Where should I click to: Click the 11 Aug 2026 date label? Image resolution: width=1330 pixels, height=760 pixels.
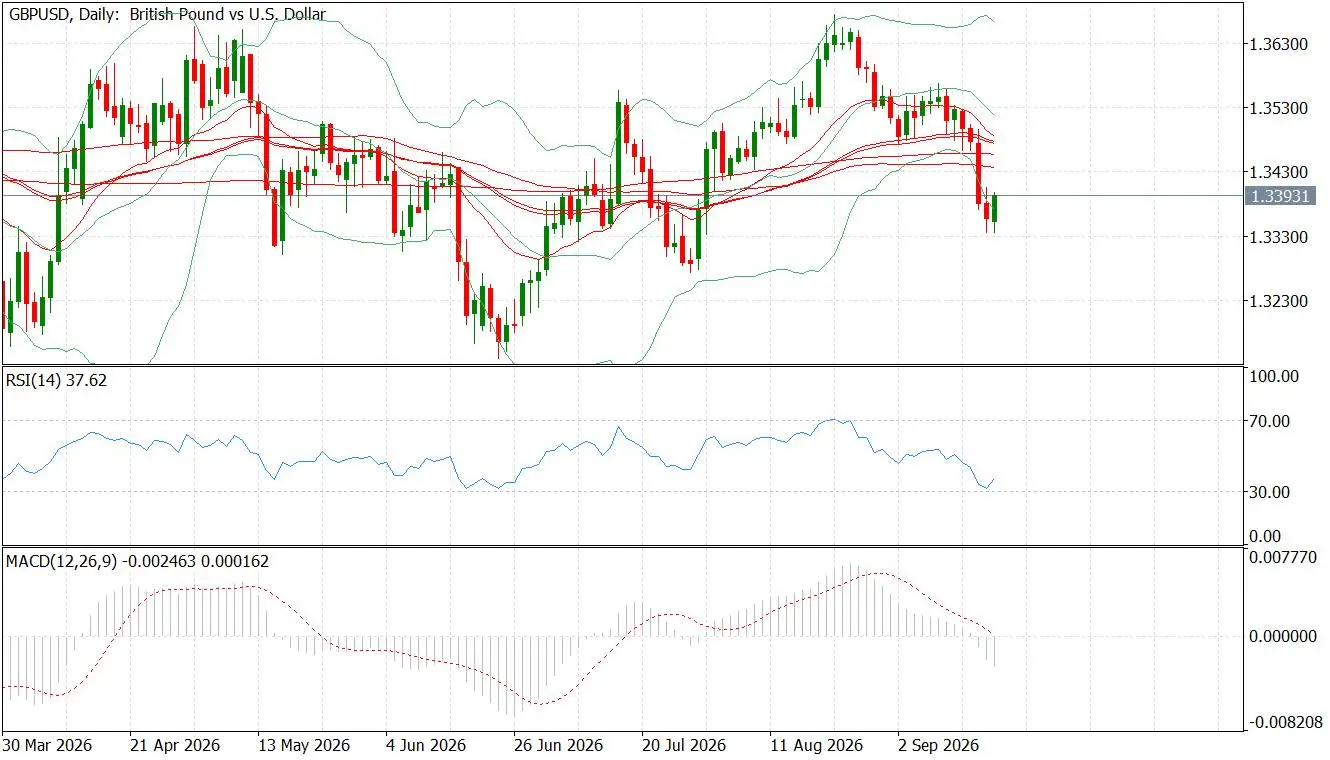click(x=816, y=746)
